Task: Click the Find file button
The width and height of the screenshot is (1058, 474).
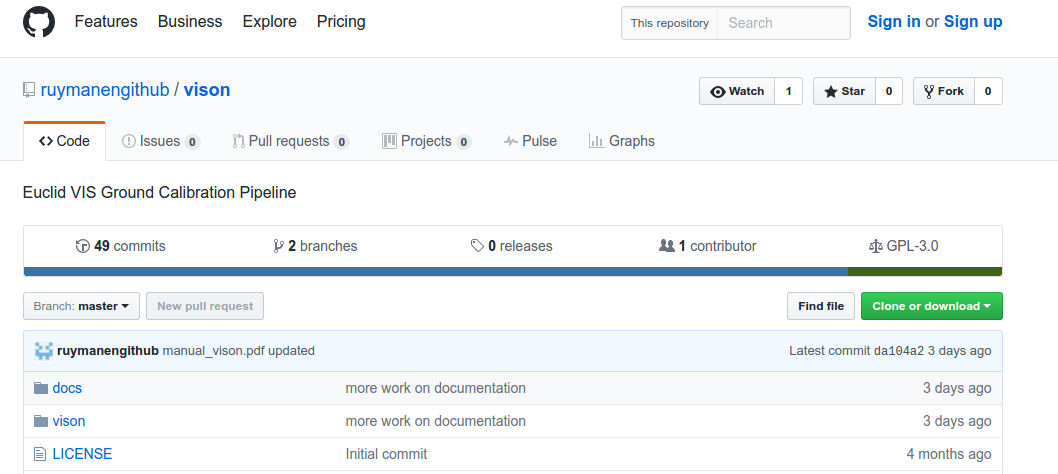Action: click(x=821, y=306)
